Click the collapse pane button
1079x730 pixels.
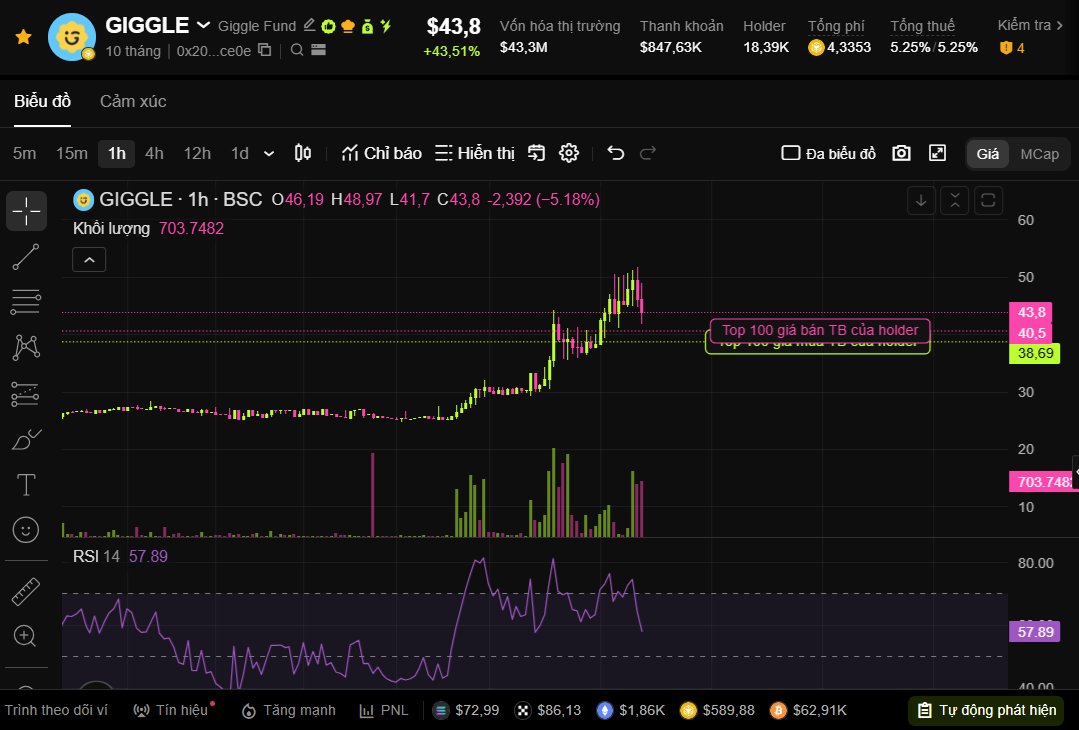point(954,200)
